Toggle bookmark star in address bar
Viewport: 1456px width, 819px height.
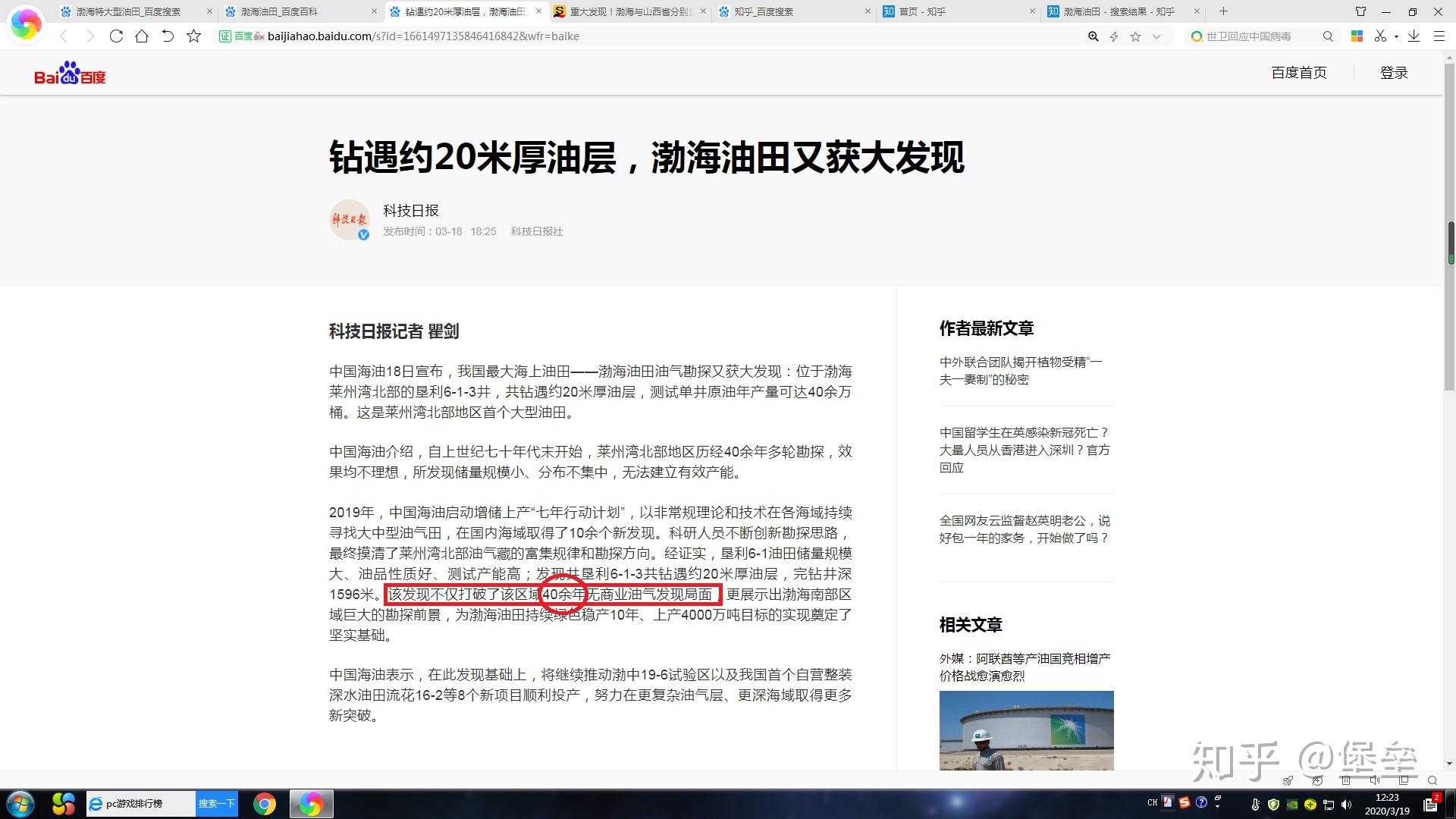1135,36
